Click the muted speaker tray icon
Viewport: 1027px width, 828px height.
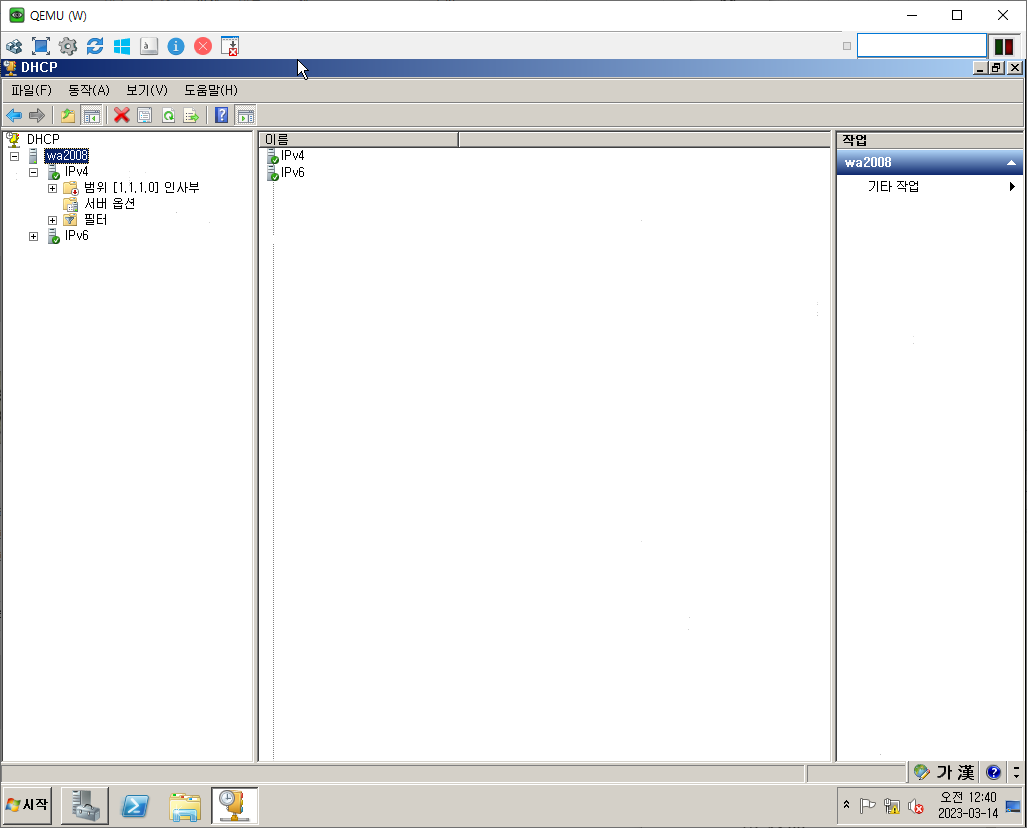(916, 806)
